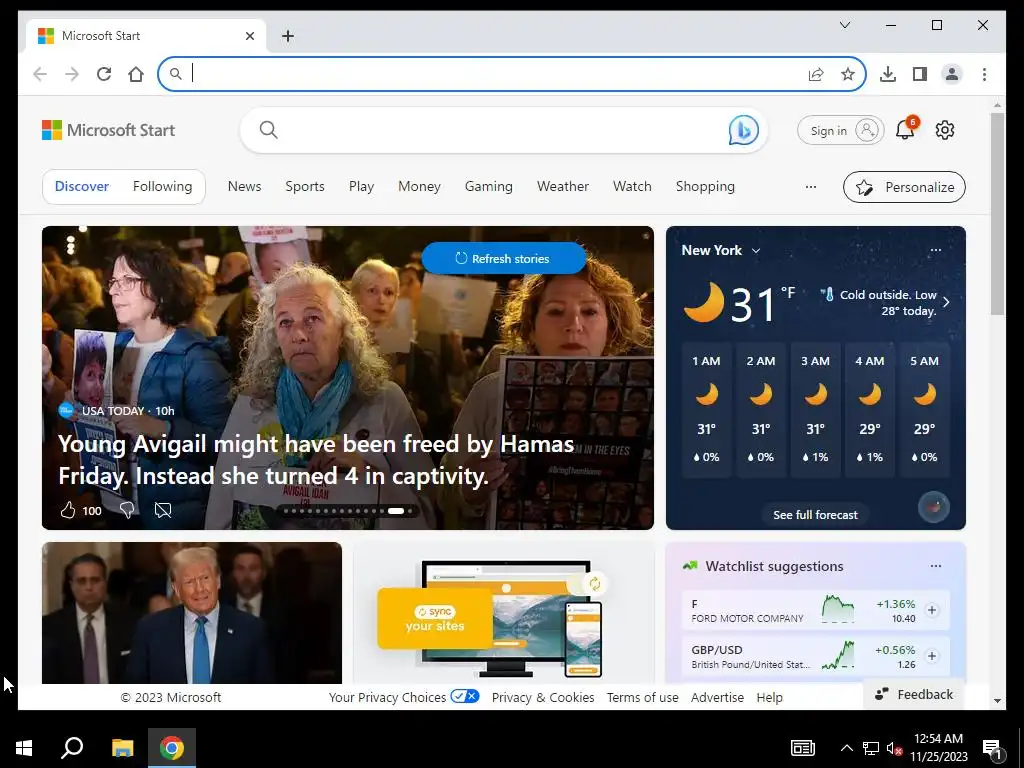Viewport: 1024px width, 768px height.
Task: Open Windows taskbar search
Action: pos(72,748)
